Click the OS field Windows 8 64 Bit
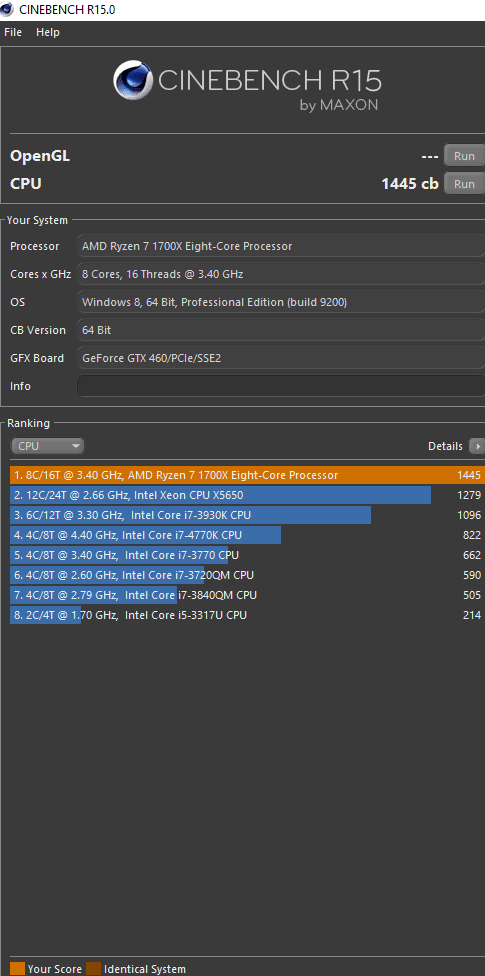The image size is (485, 976). point(281,302)
